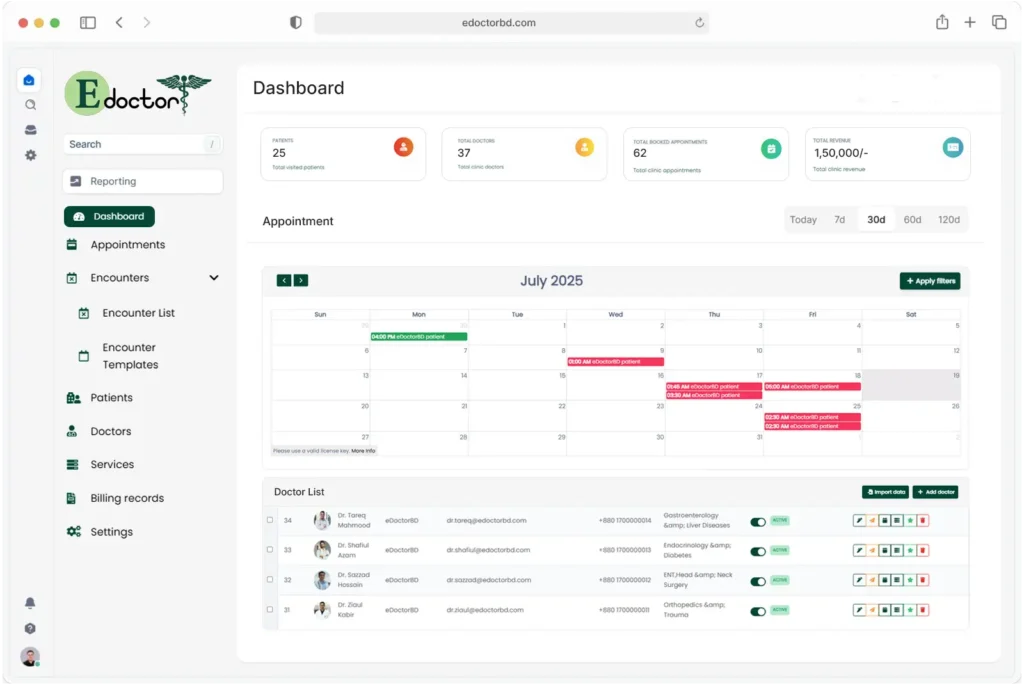Open the Reporting selector in sidebar
The width and height of the screenshot is (1024, 686).
(142, 181)
